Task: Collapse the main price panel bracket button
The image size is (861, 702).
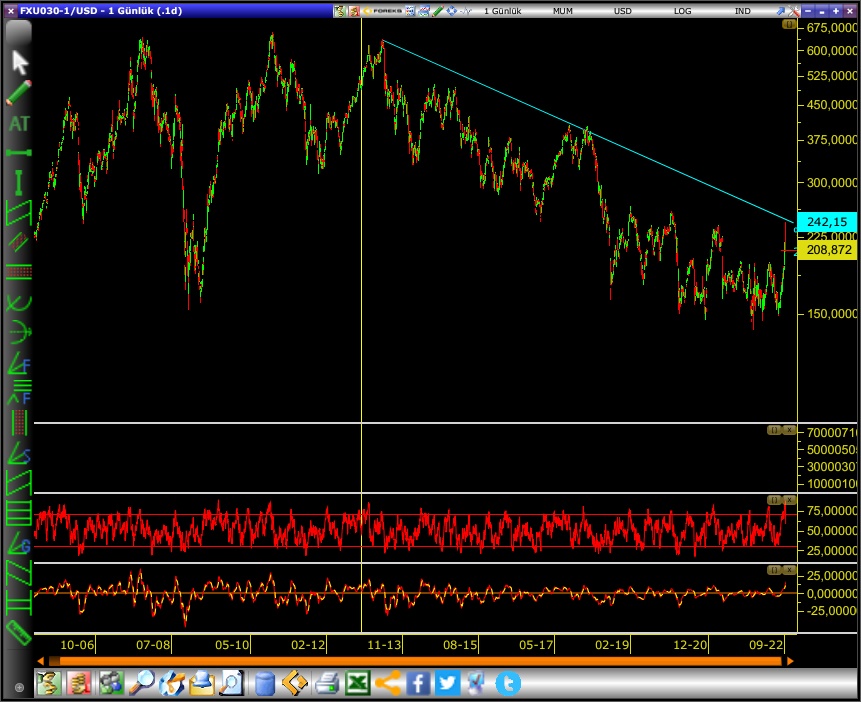Action: (x=789, y=25)
